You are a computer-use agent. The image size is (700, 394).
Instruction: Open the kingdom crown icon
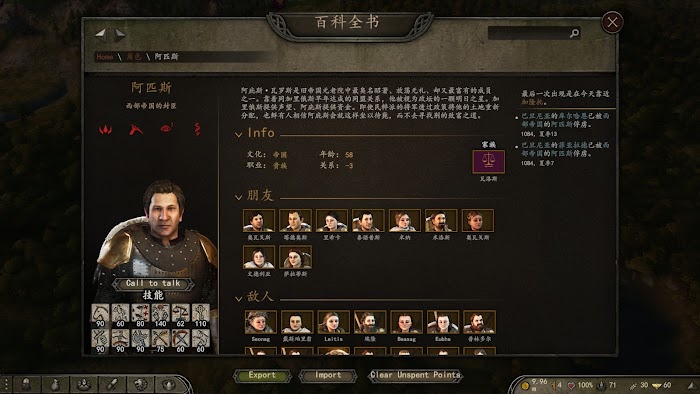169,385
